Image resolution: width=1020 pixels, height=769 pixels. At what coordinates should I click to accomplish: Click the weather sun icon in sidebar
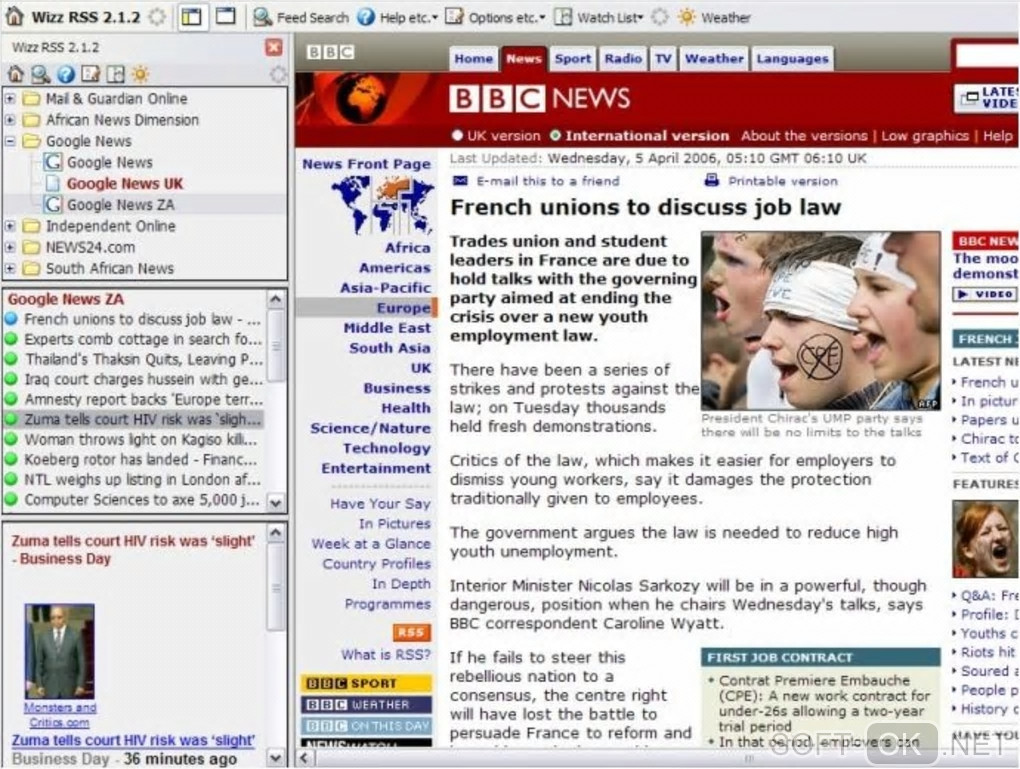[140, 74]
